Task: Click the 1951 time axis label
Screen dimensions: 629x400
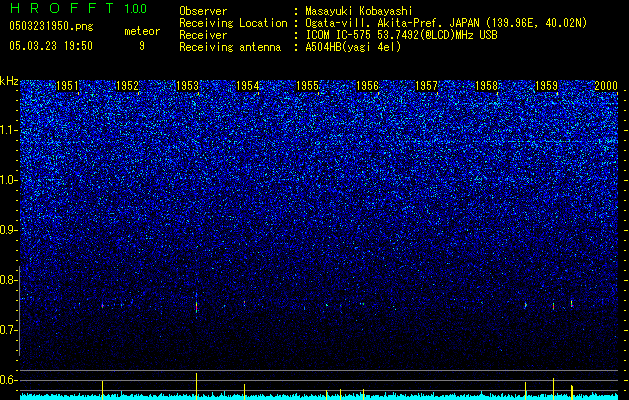Action: tap(67, 86)
